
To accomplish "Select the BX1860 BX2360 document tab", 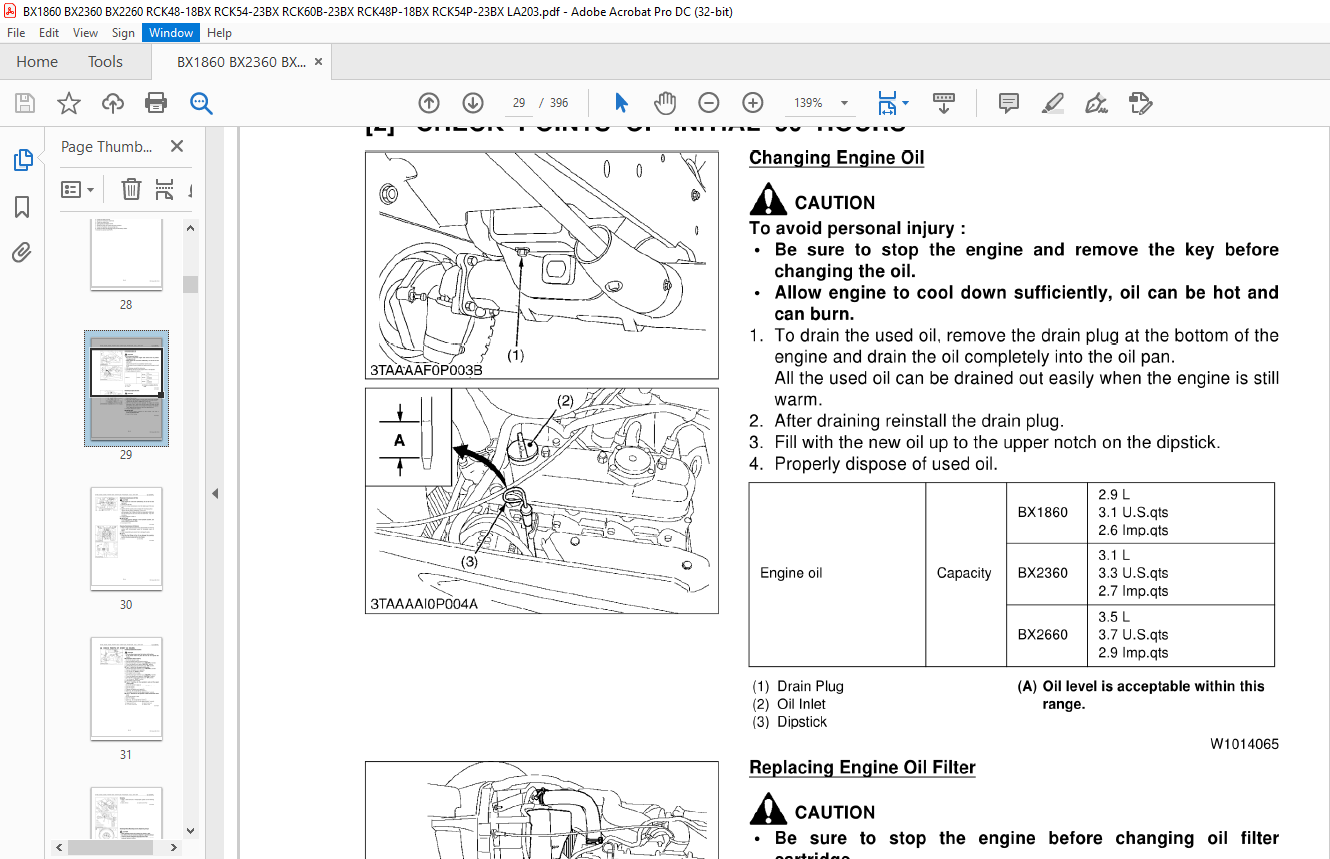I will 241,62.
